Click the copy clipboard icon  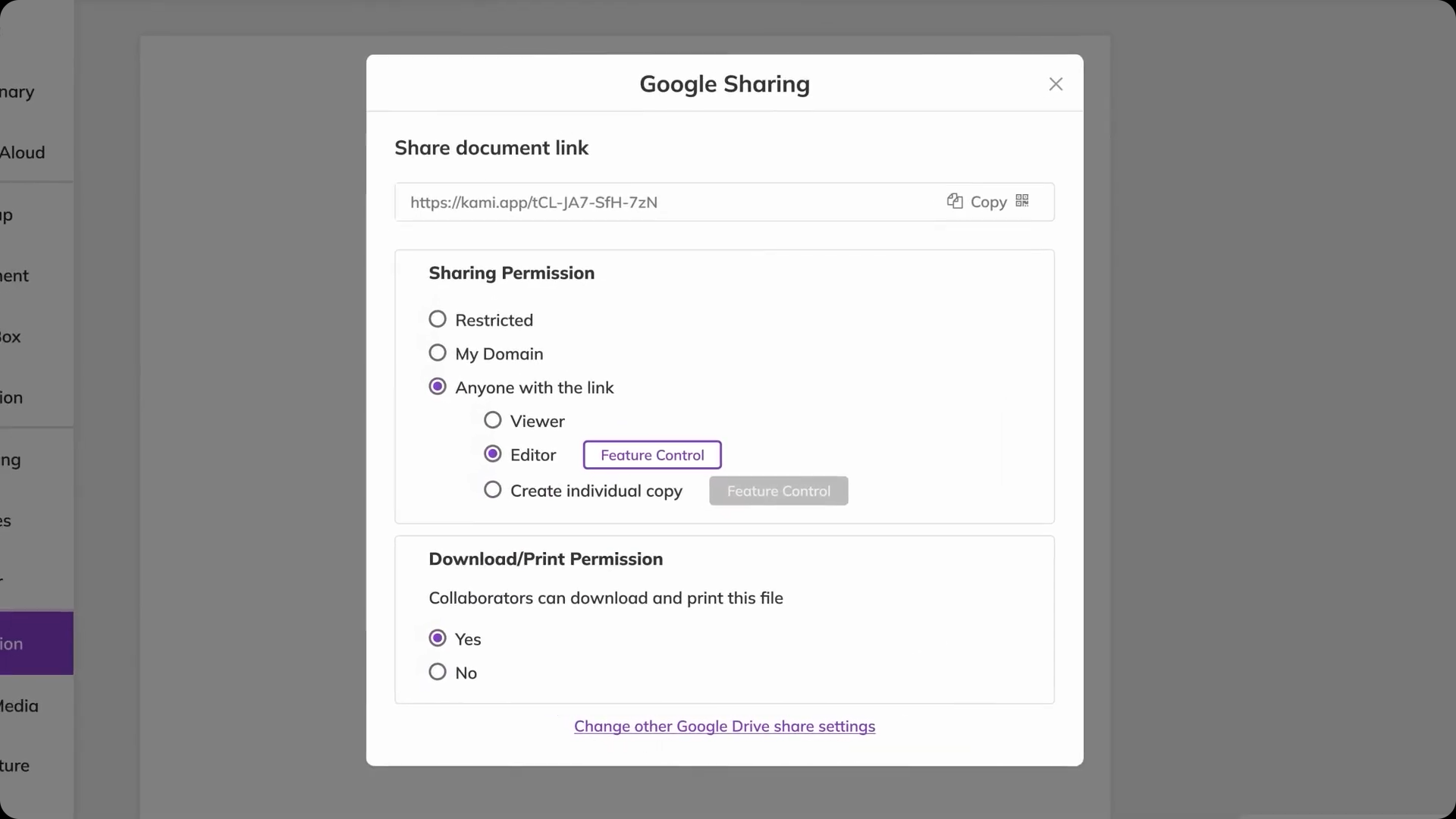(955, 201)
